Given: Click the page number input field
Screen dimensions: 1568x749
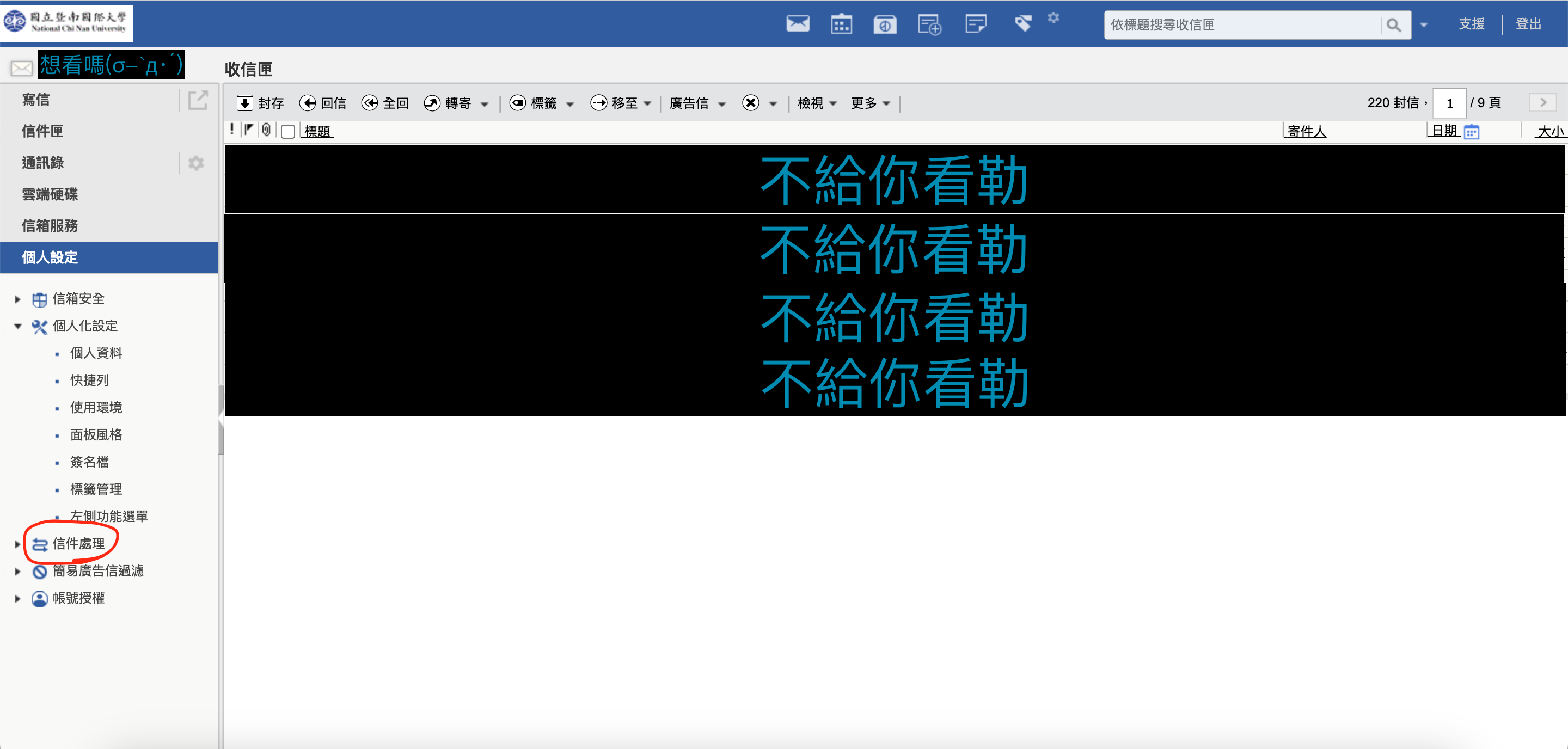Looking at the screenshot, I should [1449, 103].
